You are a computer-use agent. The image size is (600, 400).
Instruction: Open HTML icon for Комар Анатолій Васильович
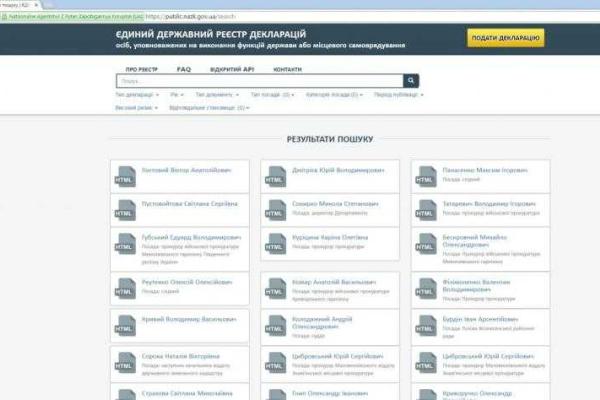click(276, 289)
